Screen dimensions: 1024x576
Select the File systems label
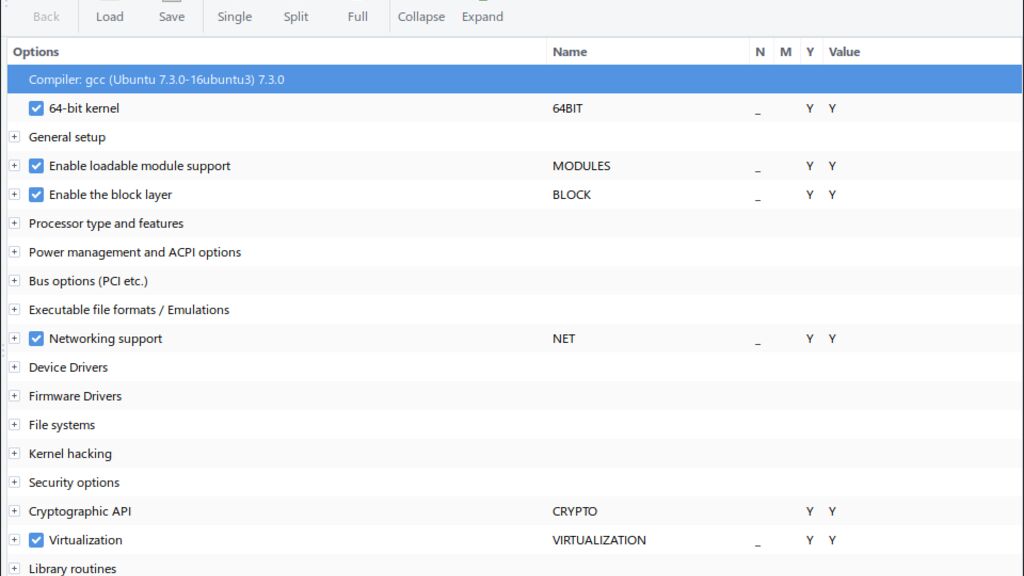61,424
